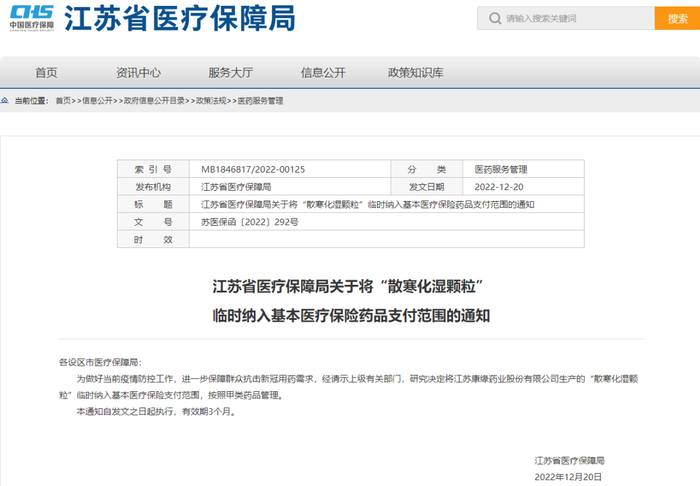Click the signature 江苏省医疗保障局 at bottom
This screenshot has width=700, height=486.
(569, 461)
